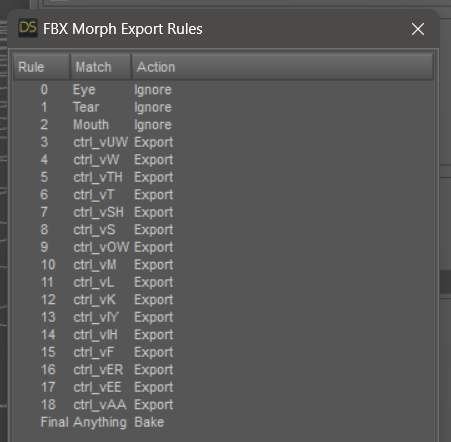
Task: Sort by the Match column header
Action: coord(101,67)
